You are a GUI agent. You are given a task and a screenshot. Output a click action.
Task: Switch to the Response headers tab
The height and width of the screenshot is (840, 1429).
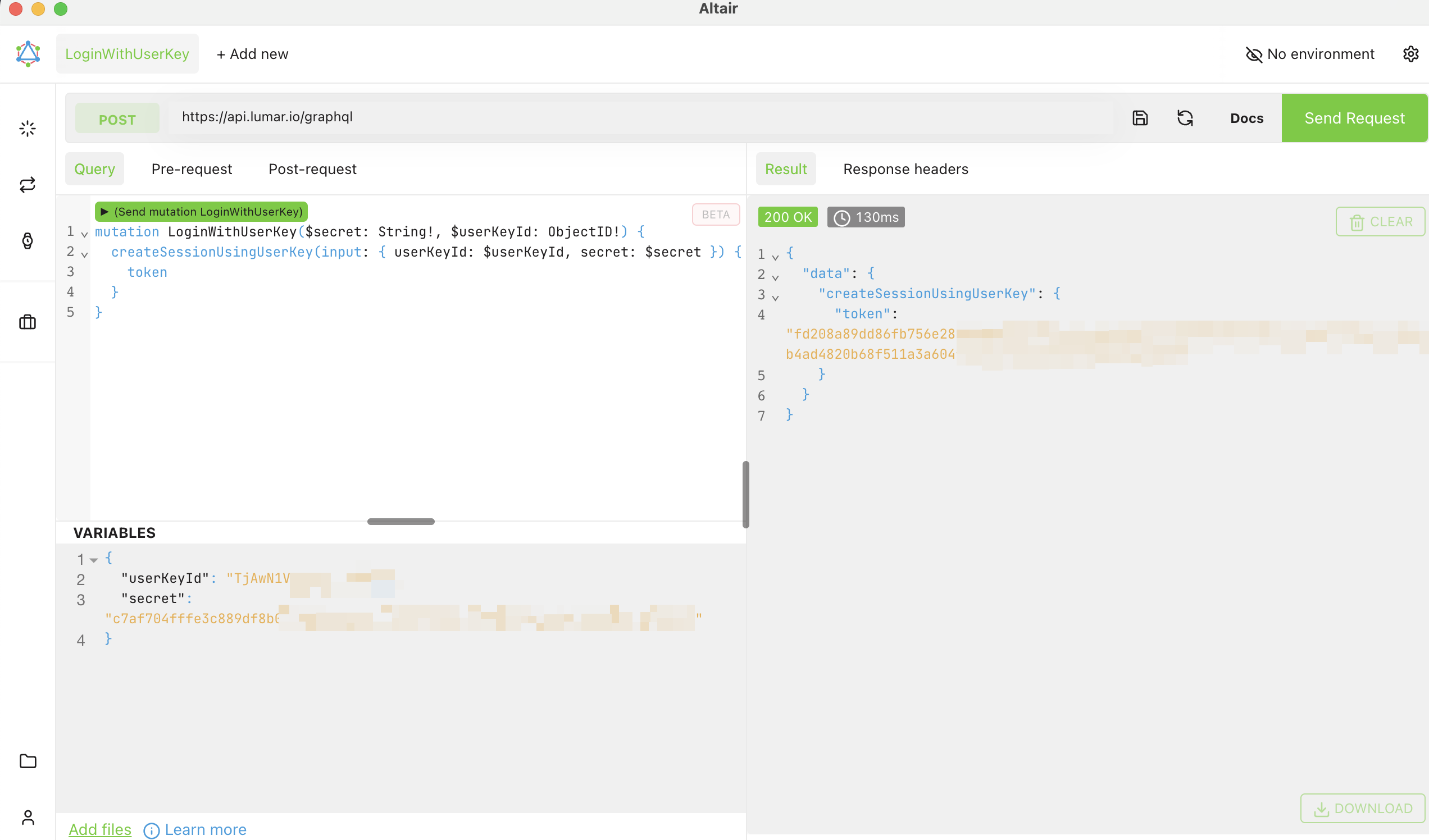click(906, 168)
